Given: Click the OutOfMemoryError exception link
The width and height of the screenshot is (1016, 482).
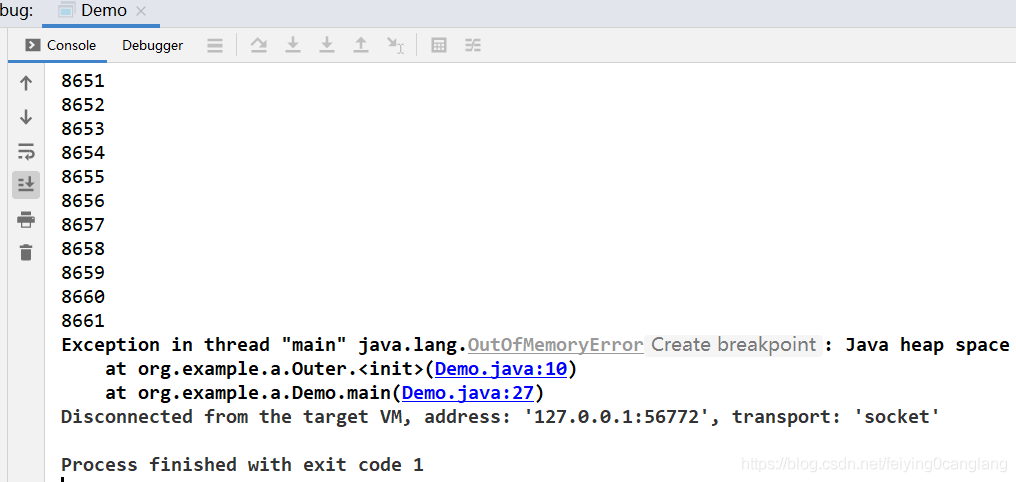Looking at the screenshot, I should point(555,345).
